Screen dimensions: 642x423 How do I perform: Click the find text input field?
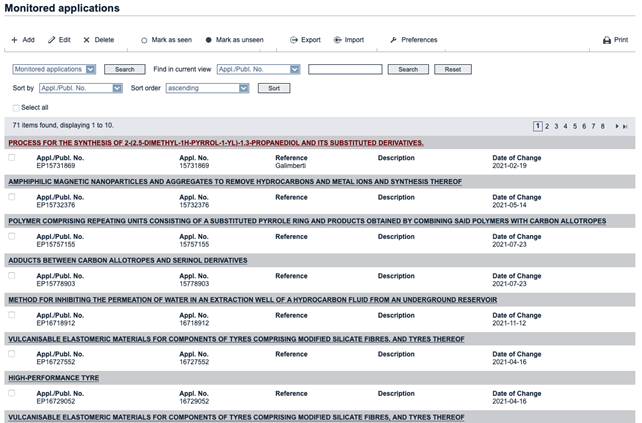pos(345,69)
